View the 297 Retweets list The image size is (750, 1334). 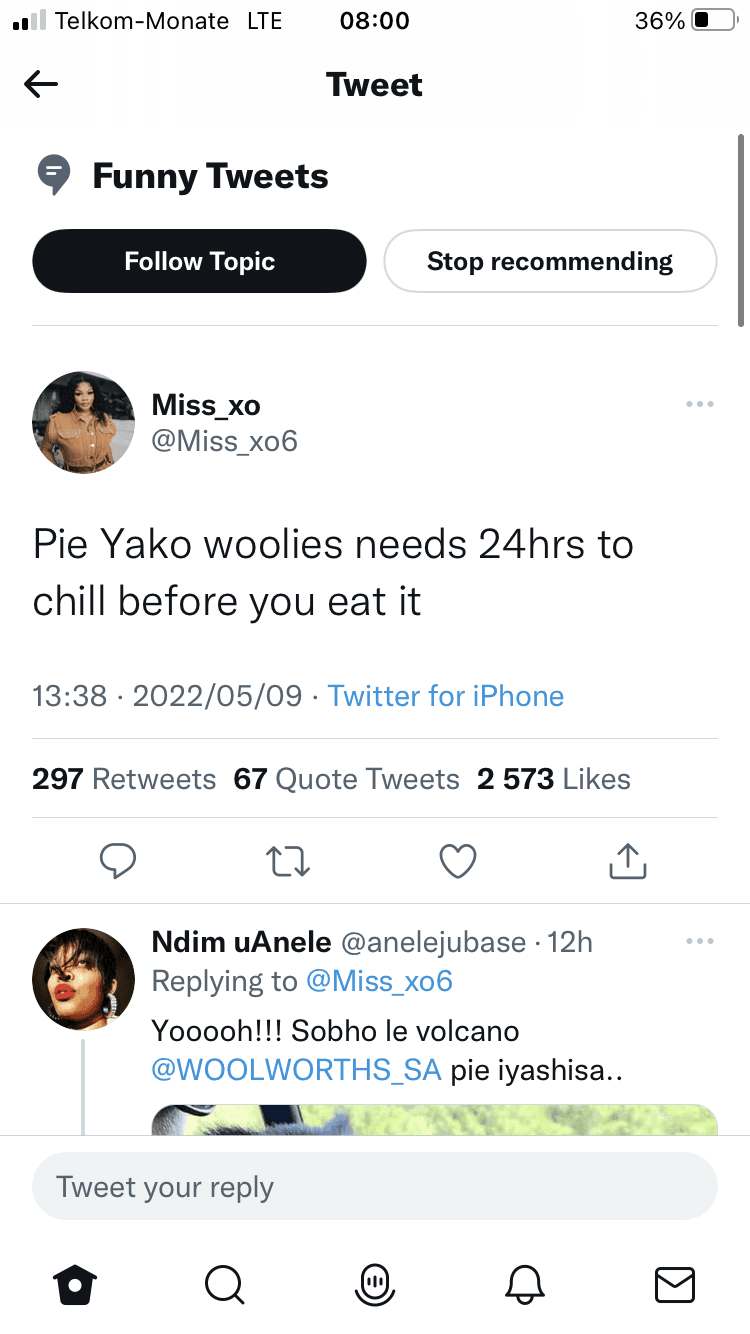[x=124, y=779]
